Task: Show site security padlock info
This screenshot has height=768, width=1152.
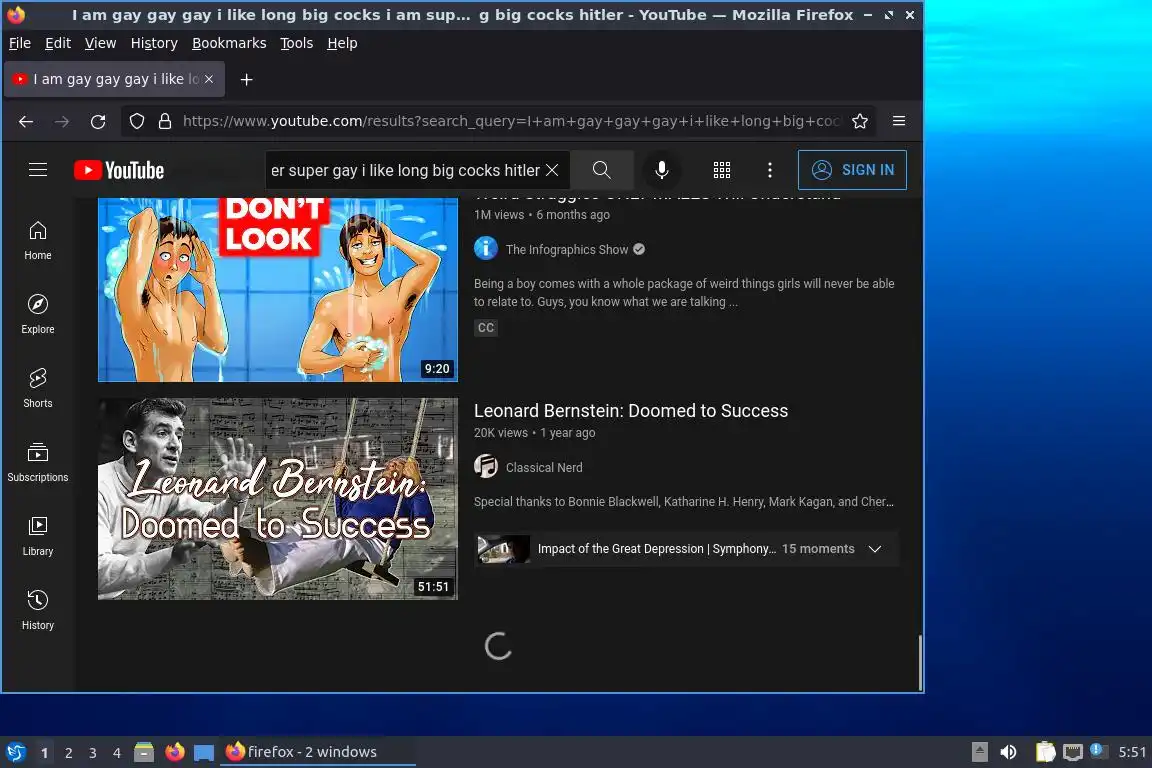Action: point(165,121)
